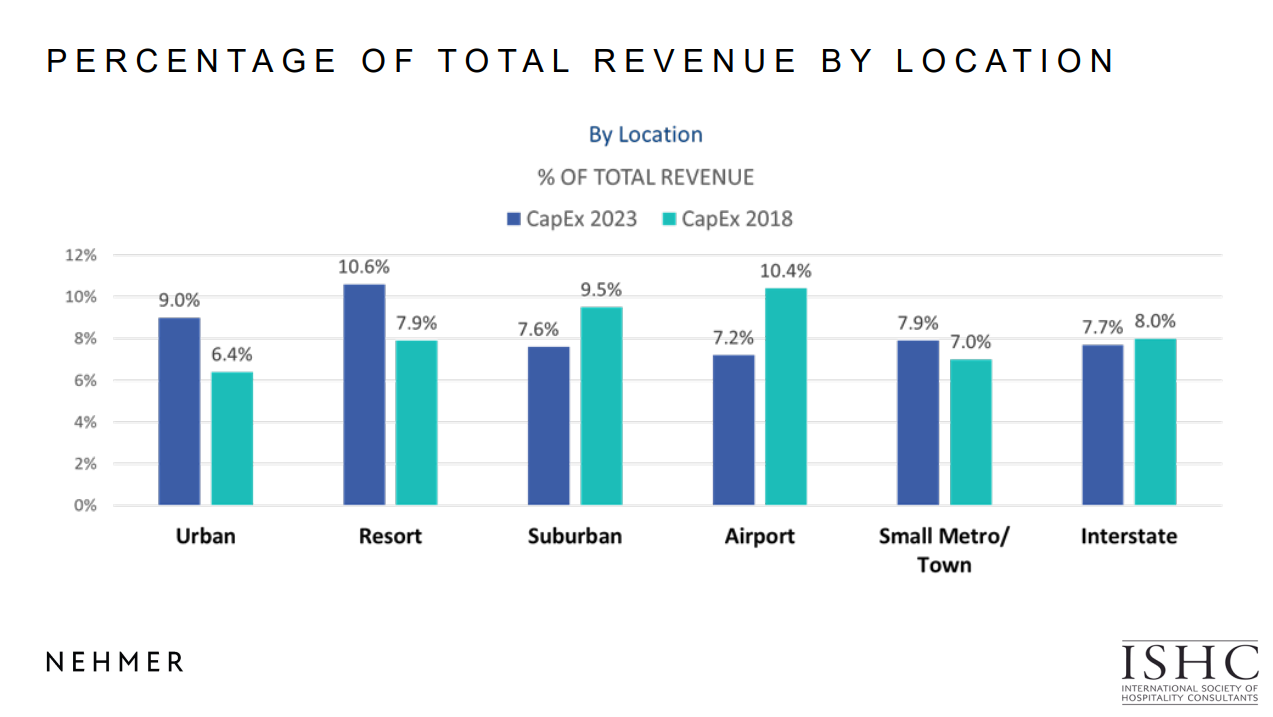Select the "% OF TOTAL REVENUE" subtitle

(x=645, y=178)
